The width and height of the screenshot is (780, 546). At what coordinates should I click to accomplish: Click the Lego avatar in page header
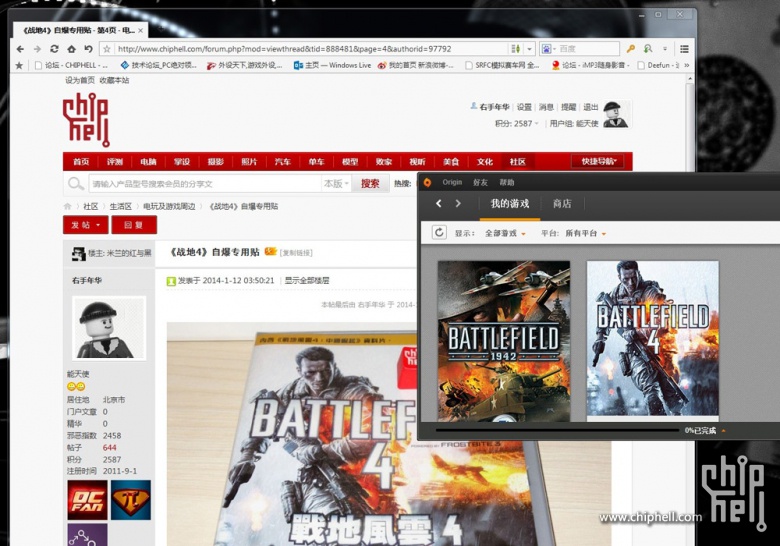(615, 114)
